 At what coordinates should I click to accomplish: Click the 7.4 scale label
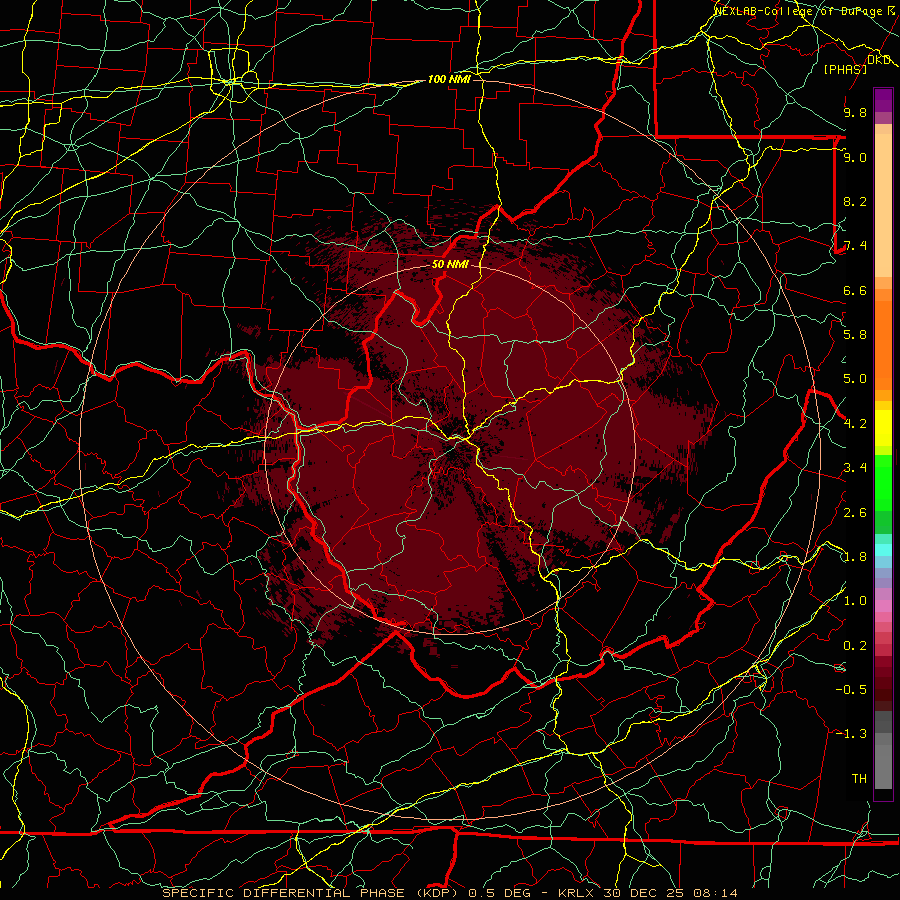click(855, 246)
